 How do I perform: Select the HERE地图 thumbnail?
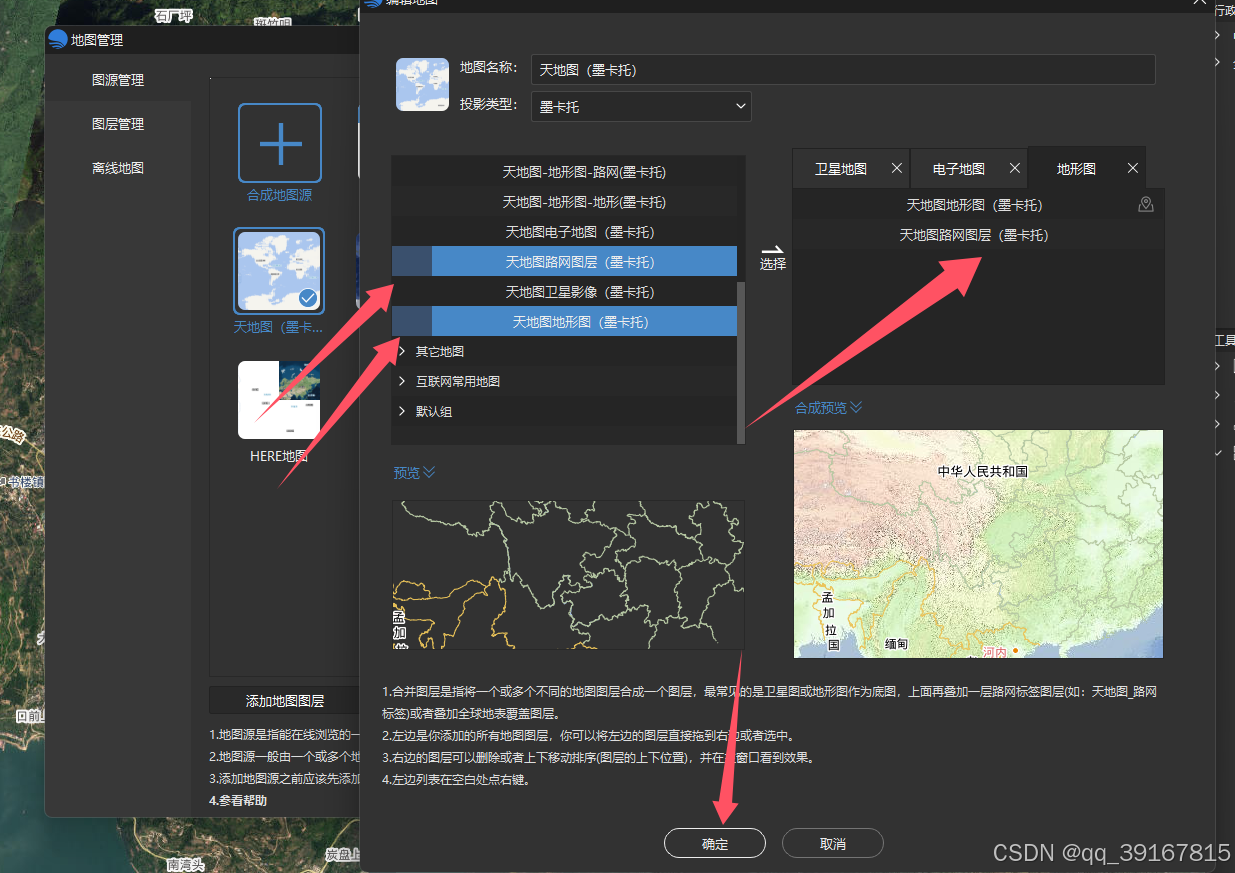279,400
